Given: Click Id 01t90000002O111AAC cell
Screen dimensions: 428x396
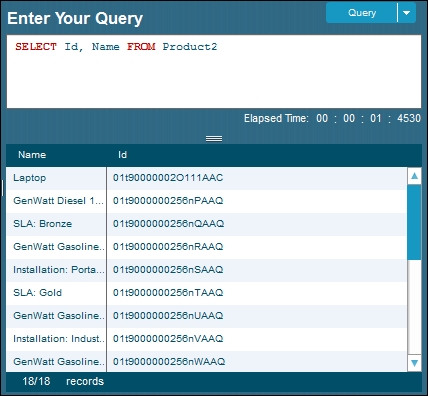Looking at the screenshot, I should pyautogui.click(x=257, y=178).
